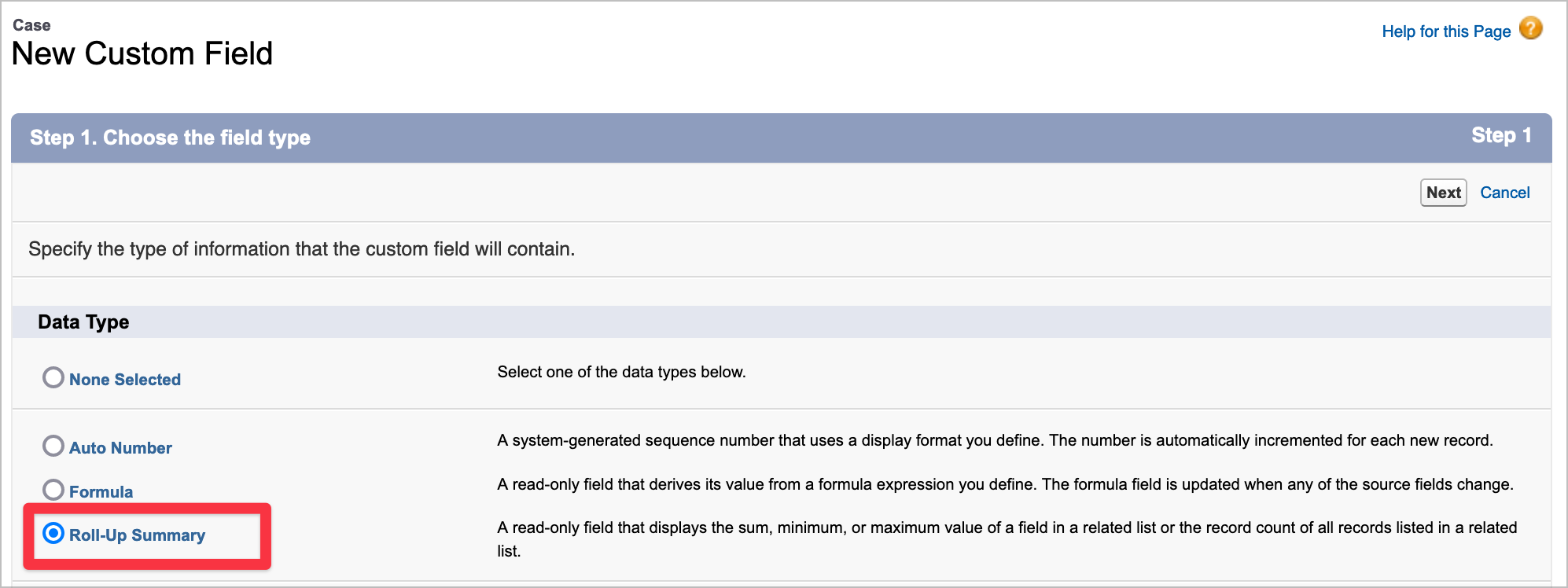Choose the Auto Number radio button
Viewport: 1568px width, 588px height.
point(53,447)
